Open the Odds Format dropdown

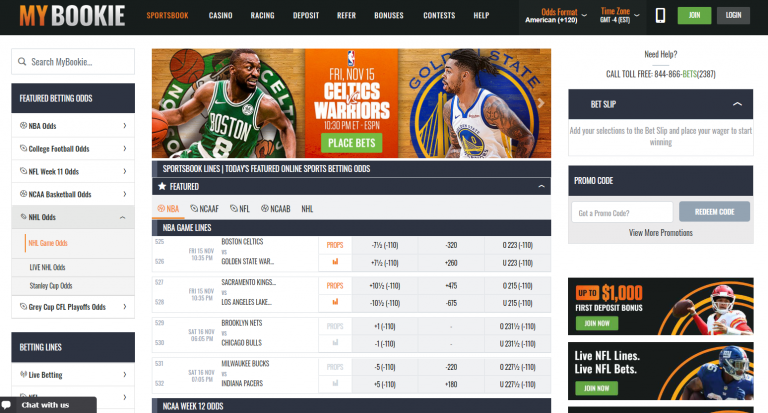(x=555, y=16)
